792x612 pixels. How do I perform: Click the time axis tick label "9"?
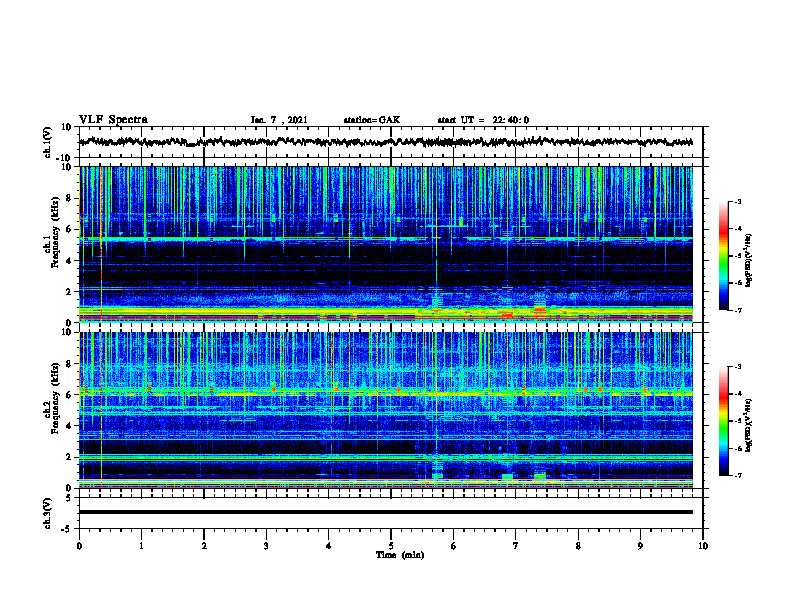click(x=640, y=546)
